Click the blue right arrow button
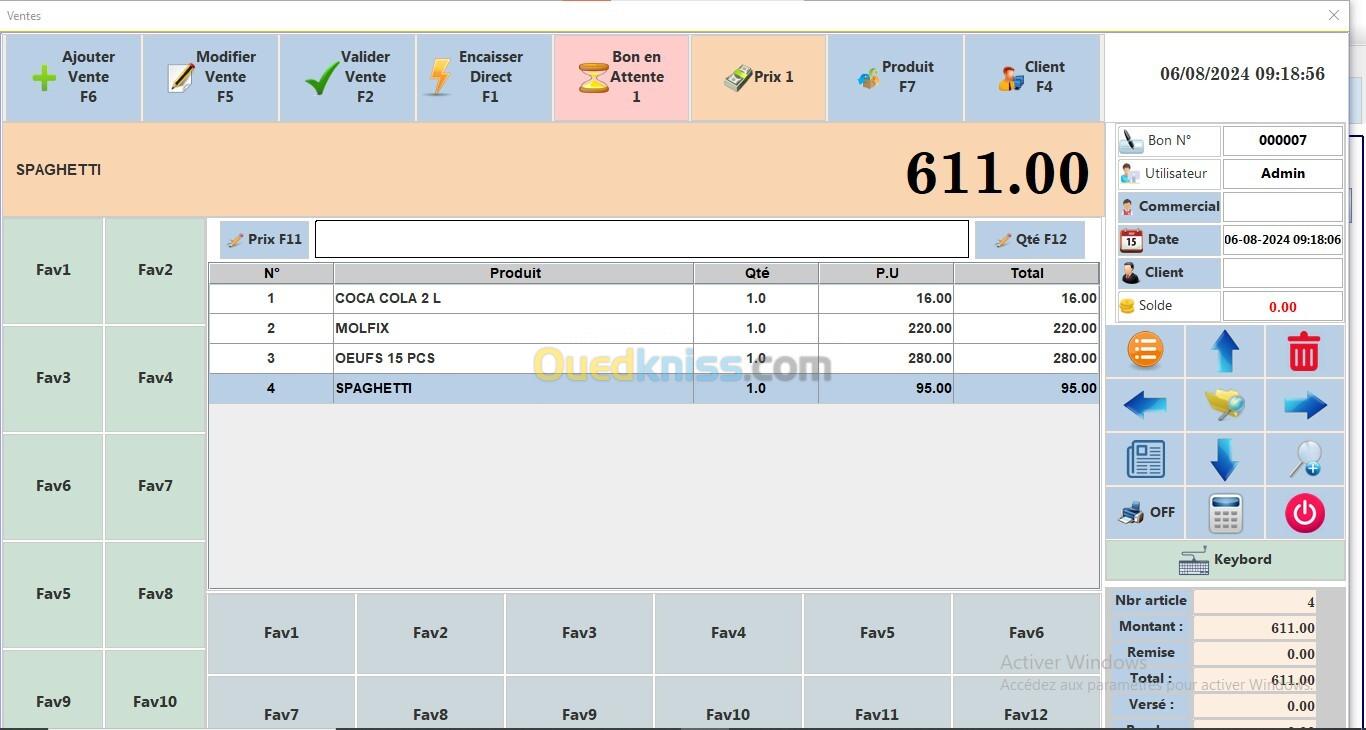This screenshot has height=730, width=1366. pyautogui.click(x=1304, y=405)
